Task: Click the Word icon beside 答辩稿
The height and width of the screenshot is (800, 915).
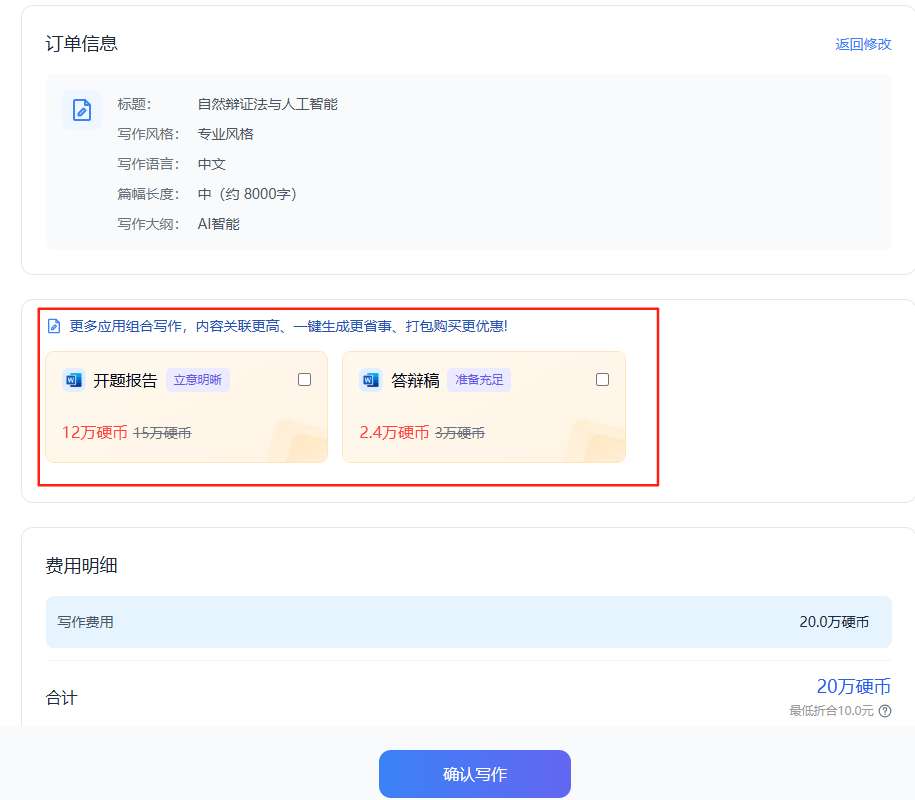Action: [371, 380]
